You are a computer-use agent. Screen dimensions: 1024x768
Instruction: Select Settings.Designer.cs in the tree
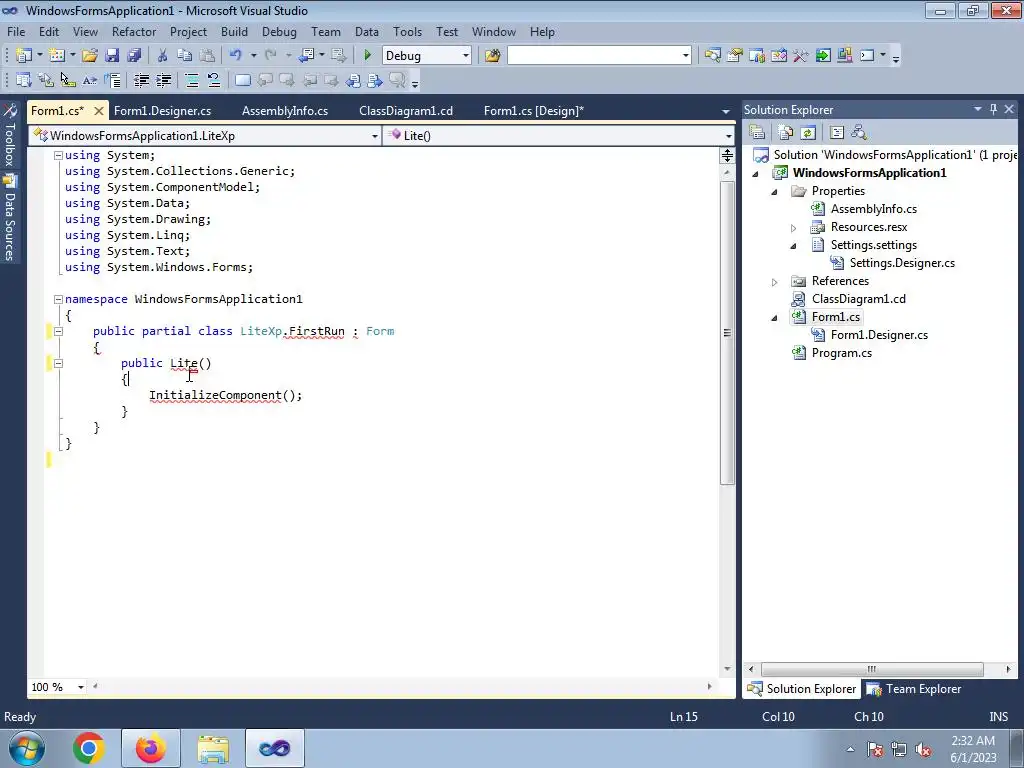coord(902,263)
